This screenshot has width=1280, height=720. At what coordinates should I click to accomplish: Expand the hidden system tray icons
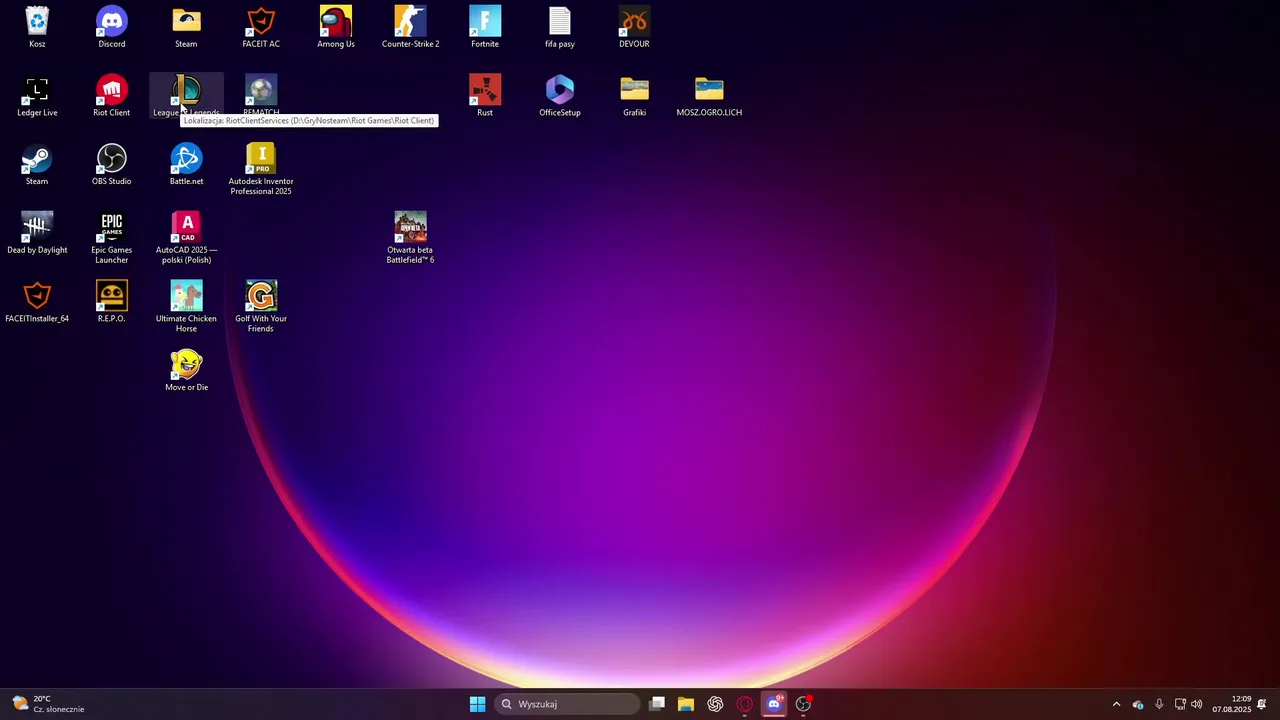pos(1116,704)
